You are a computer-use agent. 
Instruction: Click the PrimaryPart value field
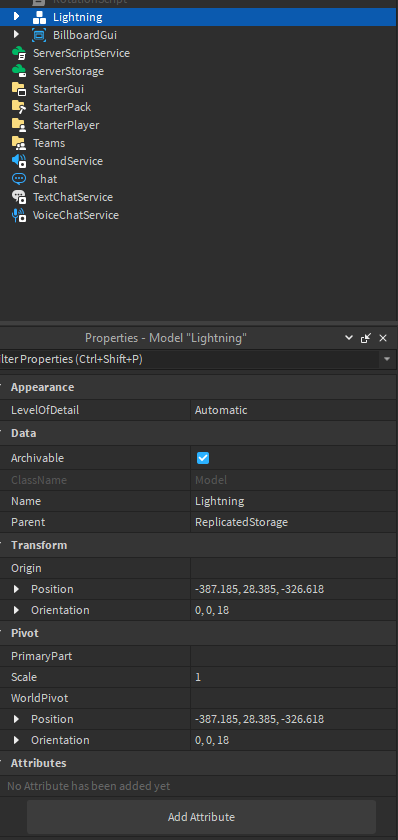coord(294,656)
